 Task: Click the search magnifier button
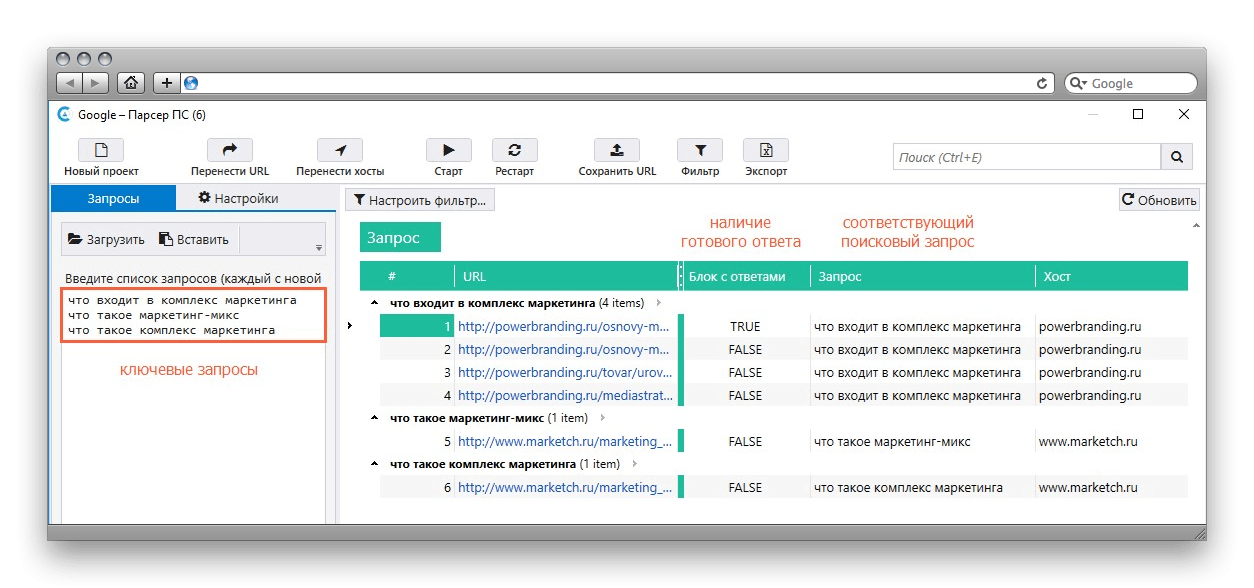click(x=1176, y=157)
